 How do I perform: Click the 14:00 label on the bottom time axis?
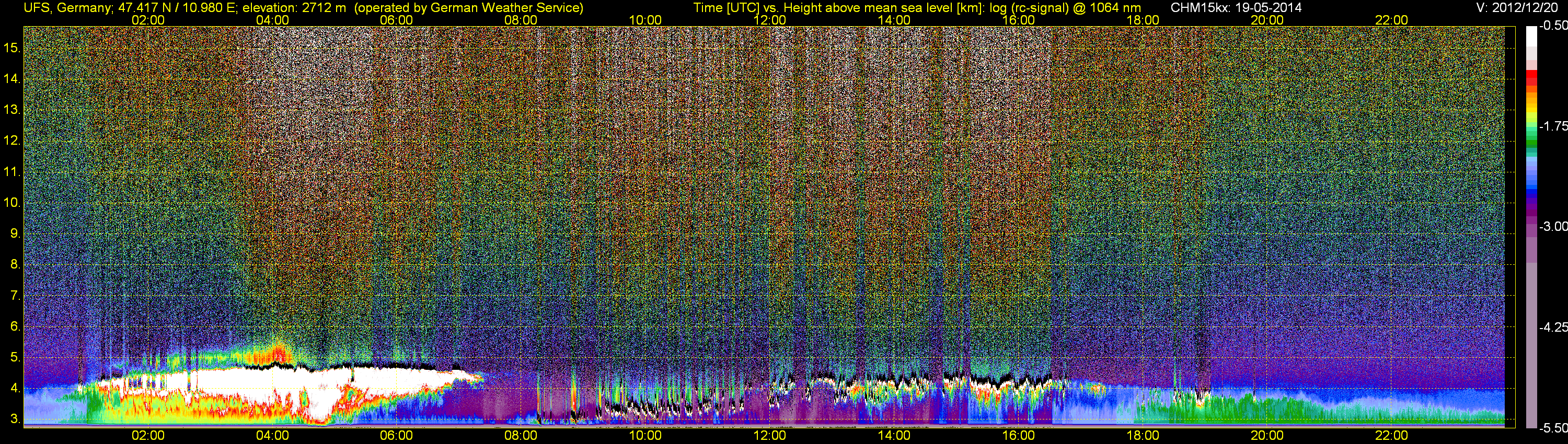(x=894, y=436)
